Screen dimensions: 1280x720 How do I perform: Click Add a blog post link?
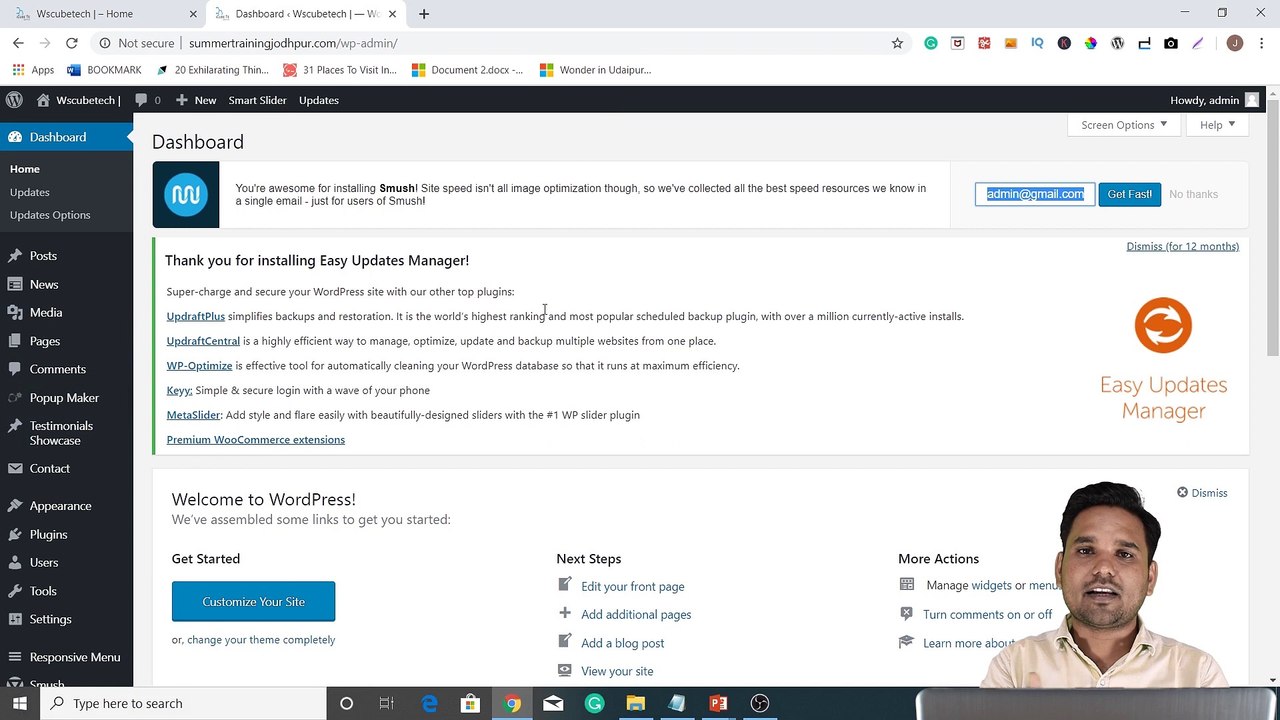pyautogui.click(x=622, y=643)
